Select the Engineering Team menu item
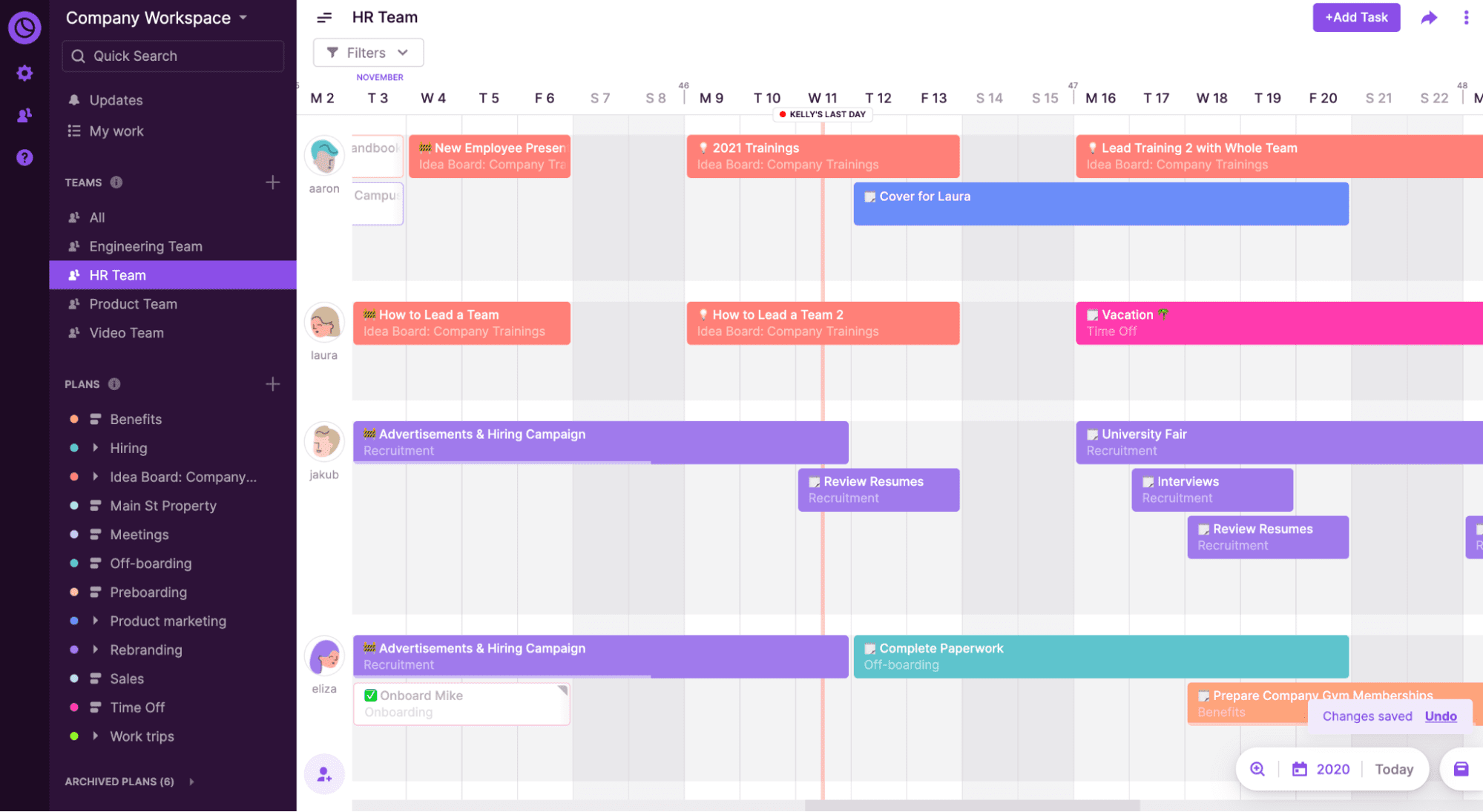This screenshot has width=1483, height=812. click(146, 245)
